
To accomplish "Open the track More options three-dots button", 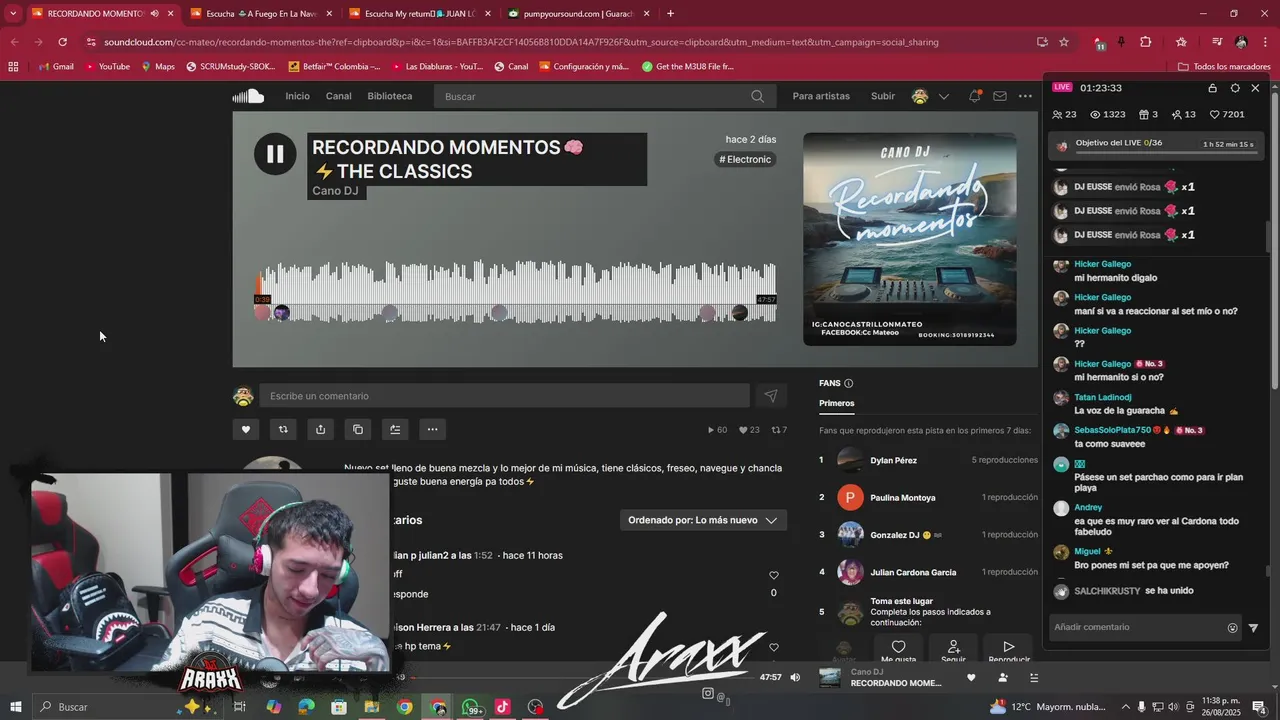I will click(x=432, y=429).
